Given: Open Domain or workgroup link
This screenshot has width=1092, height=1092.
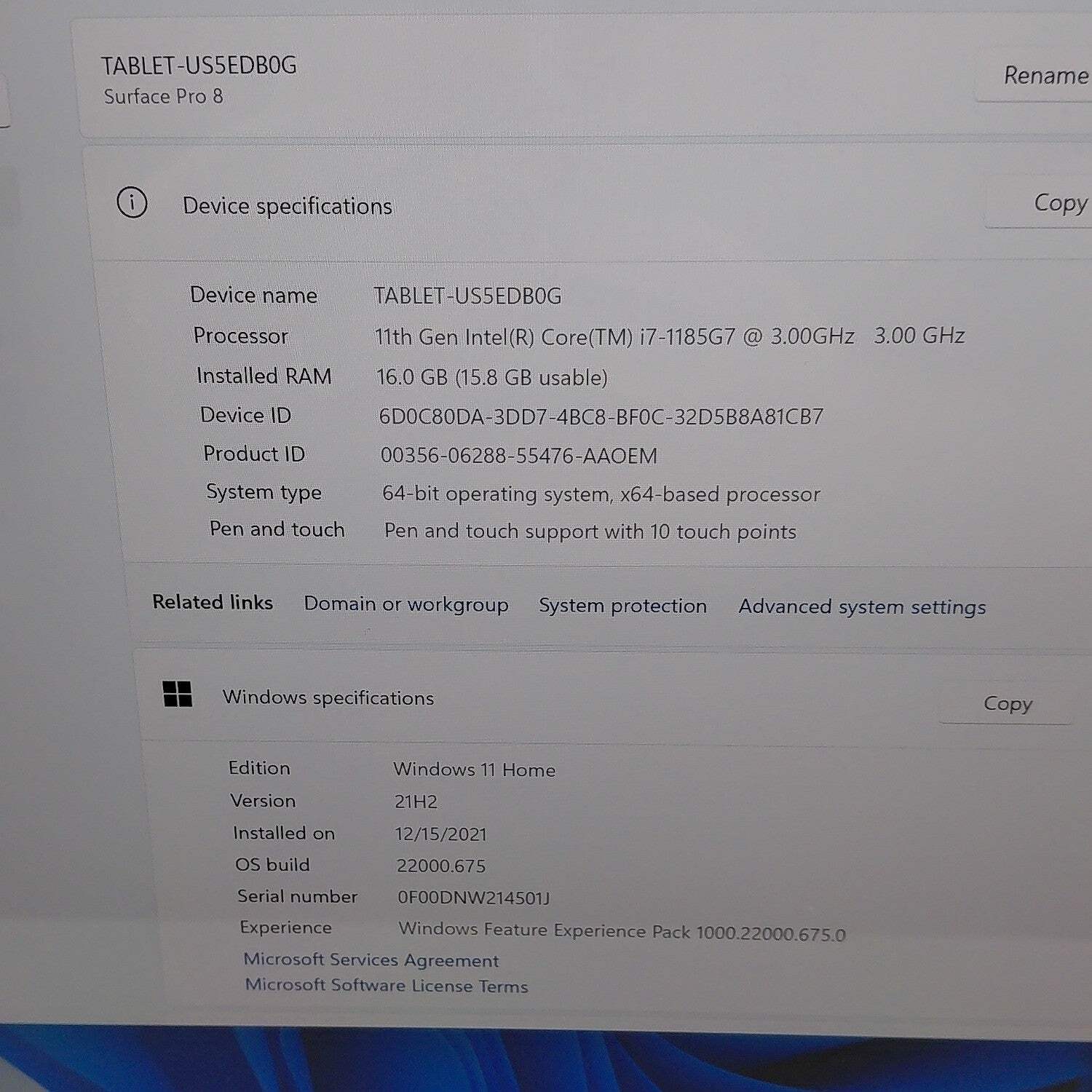Looking at the screenshot, I should coord(406,604).
